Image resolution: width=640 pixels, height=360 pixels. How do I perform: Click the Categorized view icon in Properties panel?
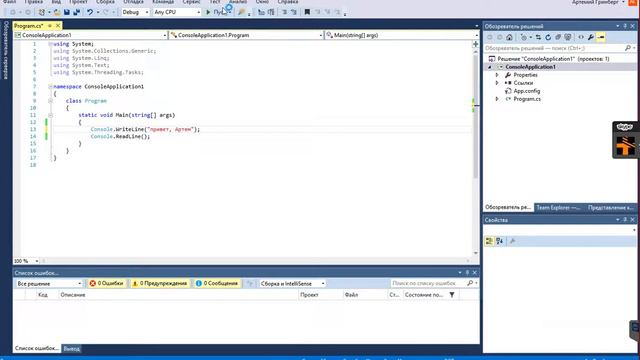[x=489, y=241]
